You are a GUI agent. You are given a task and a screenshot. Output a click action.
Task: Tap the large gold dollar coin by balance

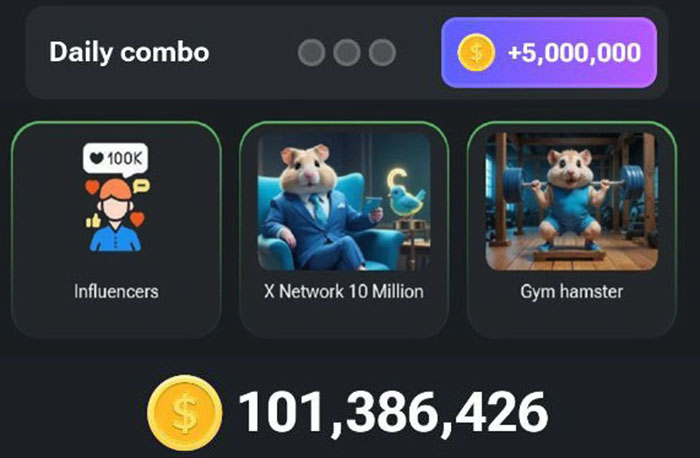pyautogui.click(x=185, y=412)
